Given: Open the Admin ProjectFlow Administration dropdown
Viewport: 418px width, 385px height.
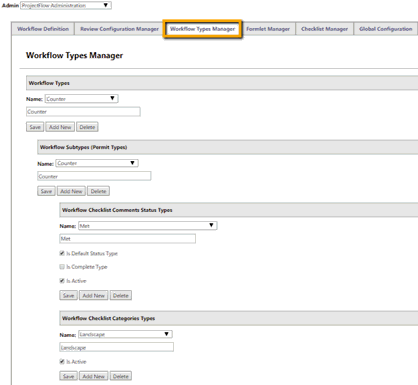Looking at the screenshot, I should (66, 5).
